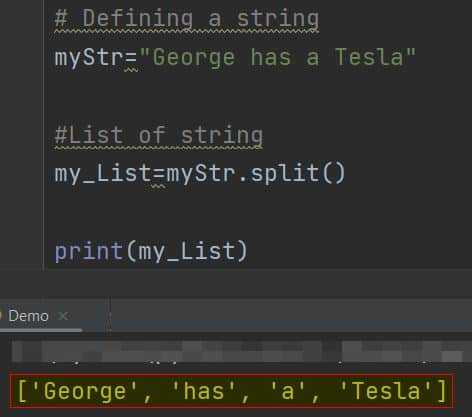472x417 pixels.
Task: Click my_List inside the print call
Action: (x=187, y=251)
